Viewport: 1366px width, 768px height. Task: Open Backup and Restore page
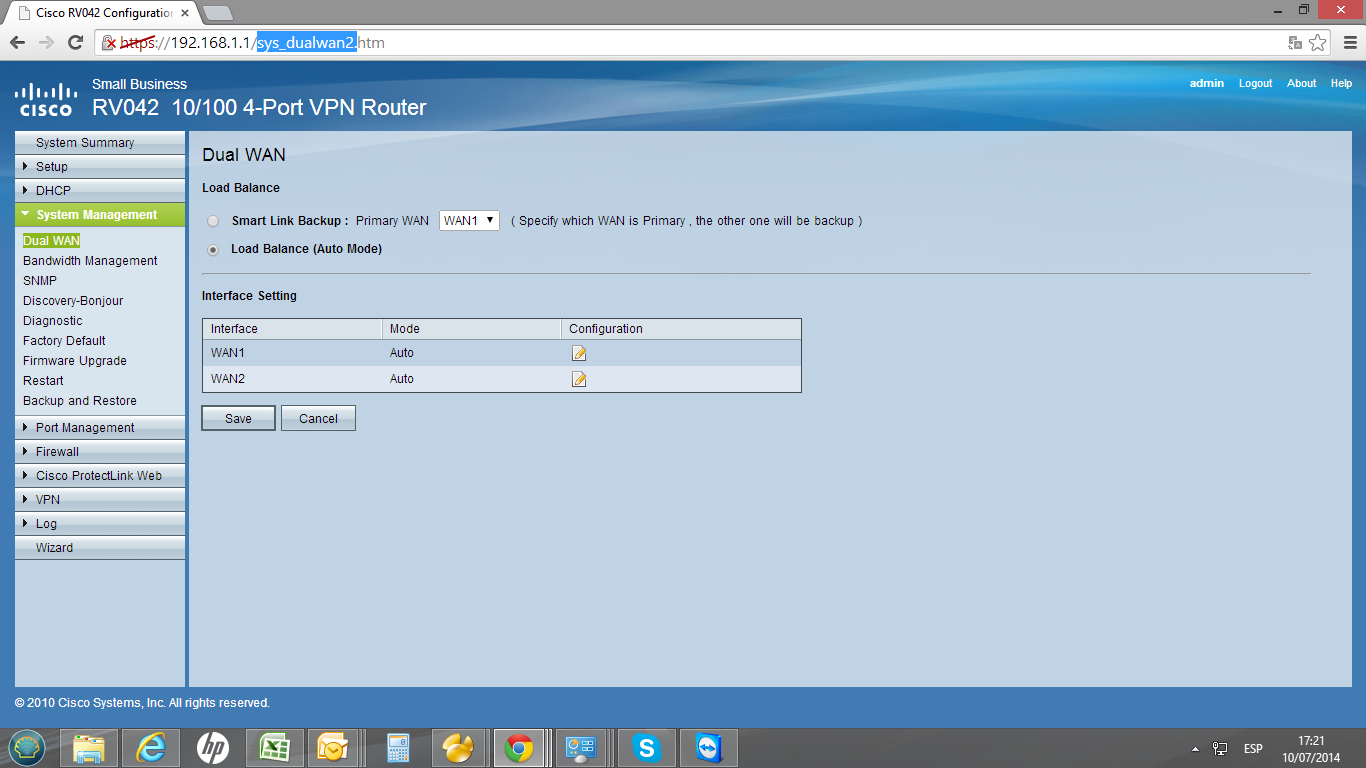coord(80,401)
